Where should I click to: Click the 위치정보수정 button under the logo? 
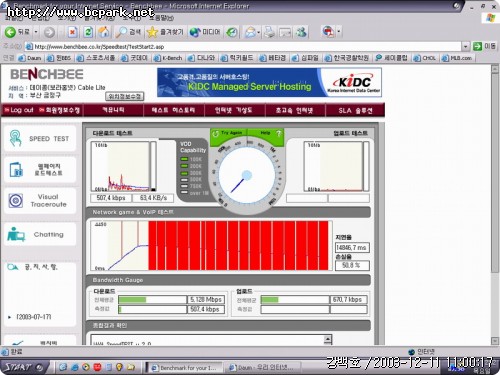[x=125, y=96]
